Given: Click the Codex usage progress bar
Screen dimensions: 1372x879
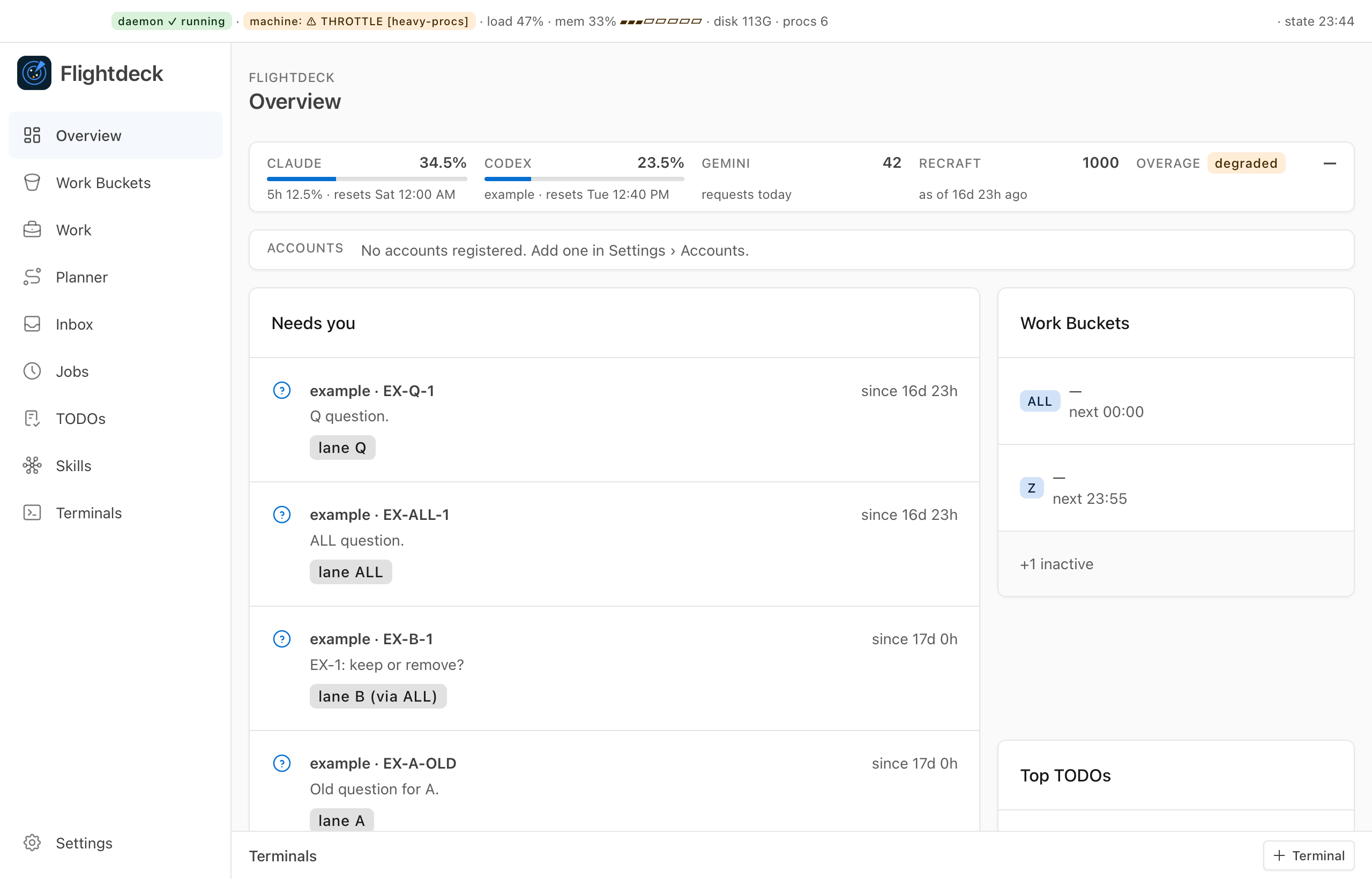Looking at the screenshot, I should coord(584,179).
